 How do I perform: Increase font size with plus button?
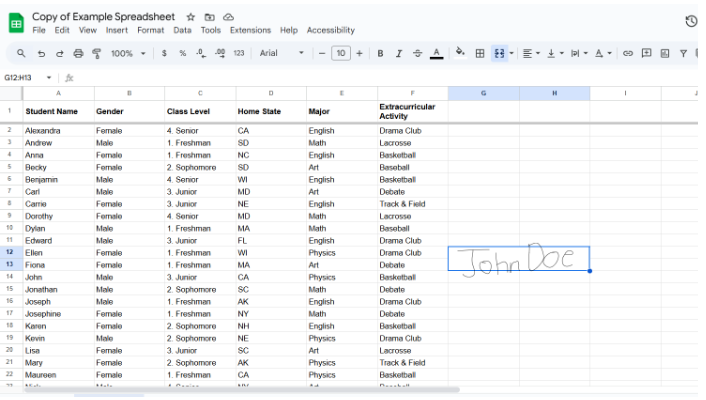point(359,53)
